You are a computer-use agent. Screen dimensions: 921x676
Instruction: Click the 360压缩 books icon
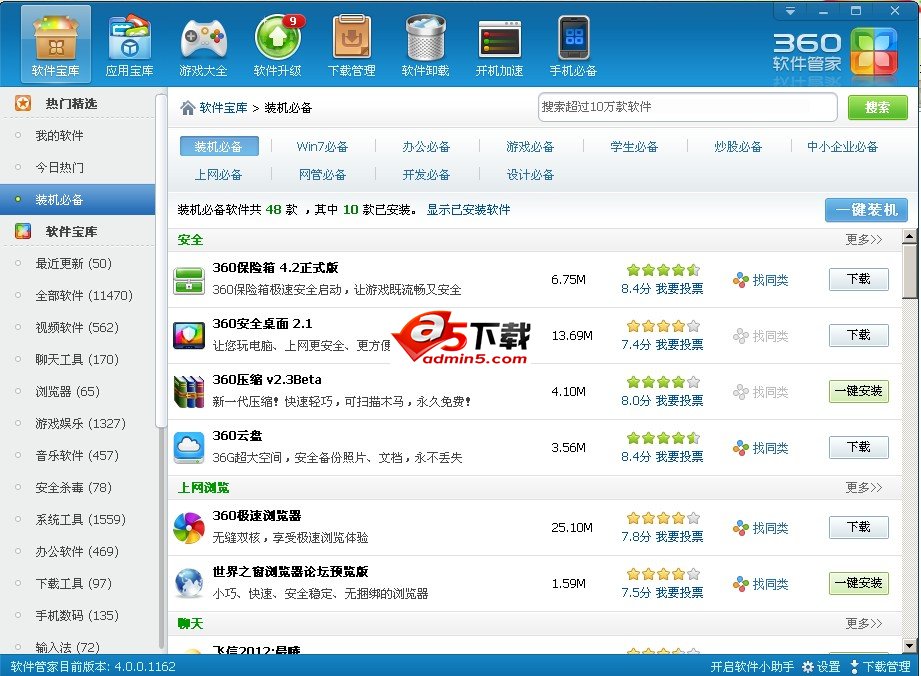pos(189,392)
